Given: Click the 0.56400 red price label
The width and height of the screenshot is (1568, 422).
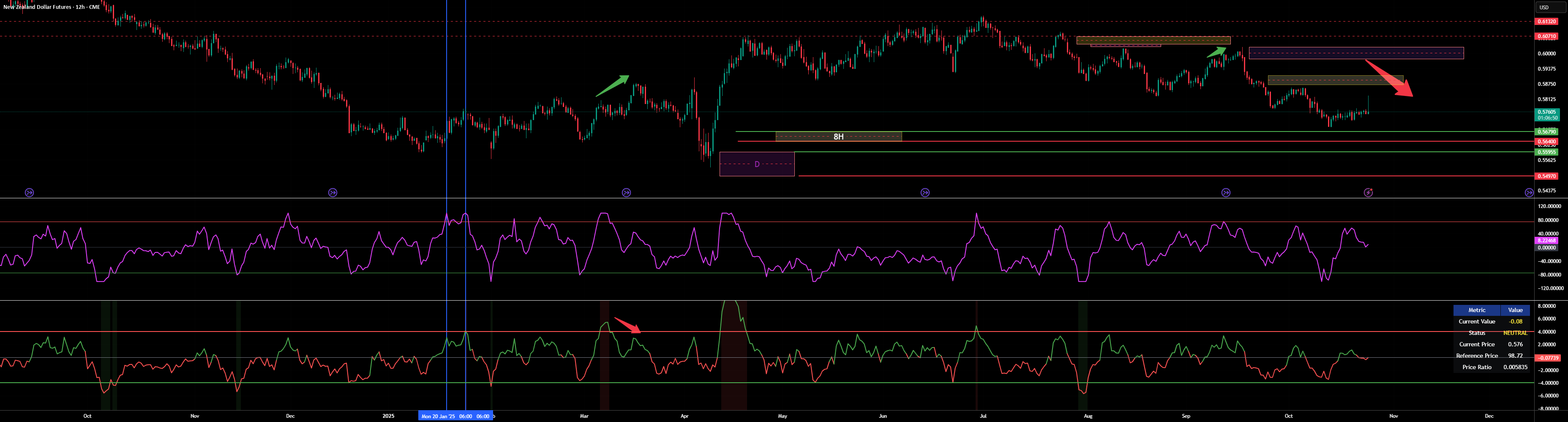Looking at the screenshot, I should point(1547,142).
